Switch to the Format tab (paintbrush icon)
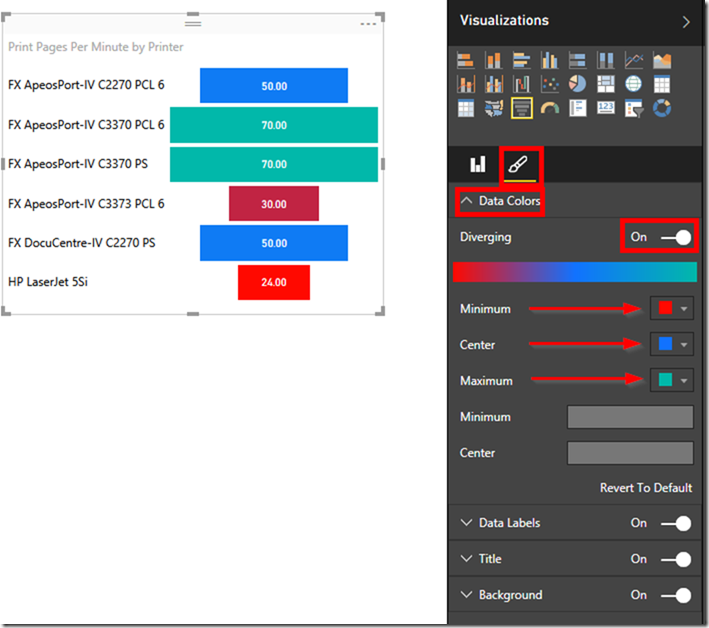Image resolution: width=709 pixels, height=628 pixels. 518,164
